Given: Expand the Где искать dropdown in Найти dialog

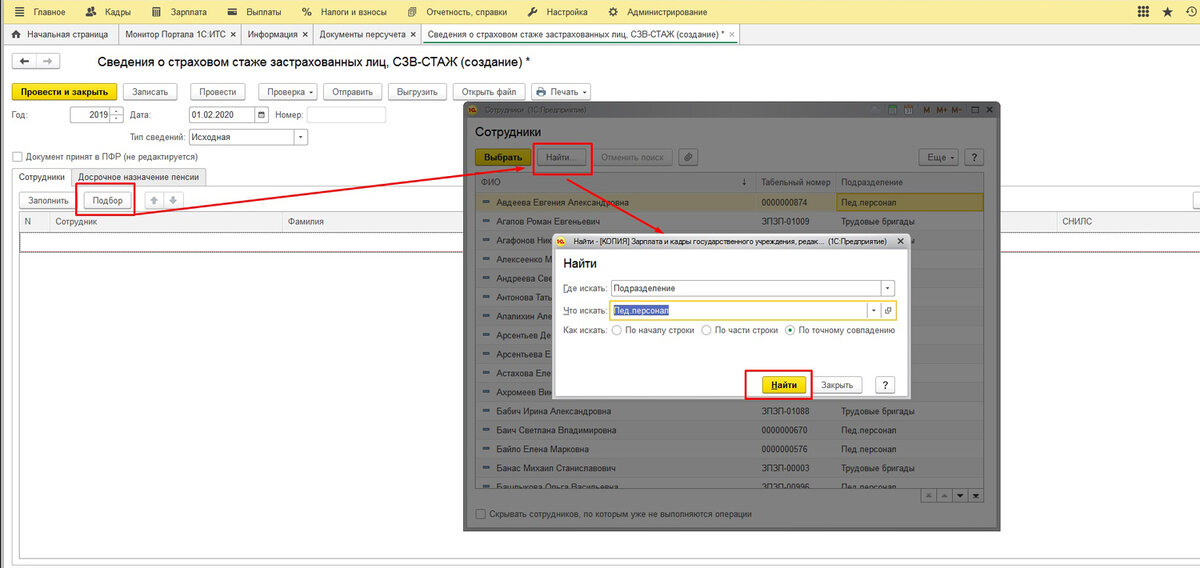Looking at the screenshot, I should coord(887,288).
